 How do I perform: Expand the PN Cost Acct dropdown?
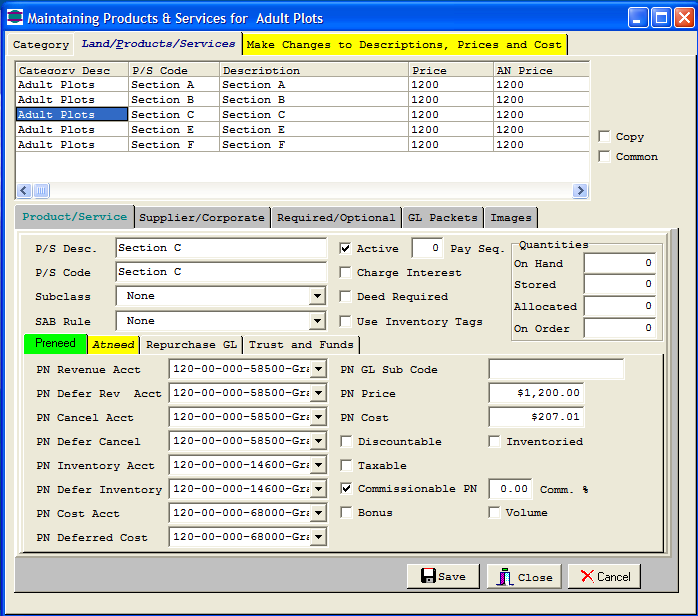318,514
